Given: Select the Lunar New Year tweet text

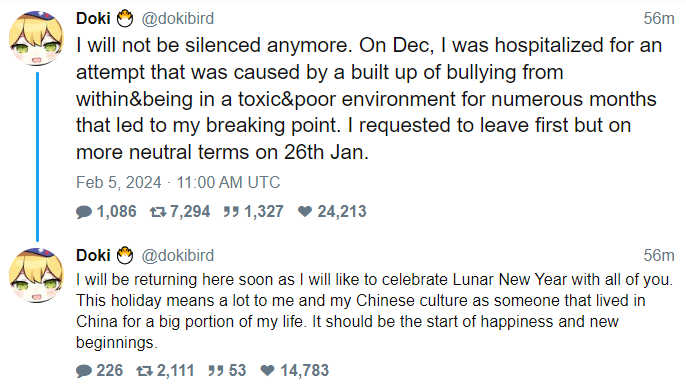Looking at the screenshot, I should click(374, 311).
